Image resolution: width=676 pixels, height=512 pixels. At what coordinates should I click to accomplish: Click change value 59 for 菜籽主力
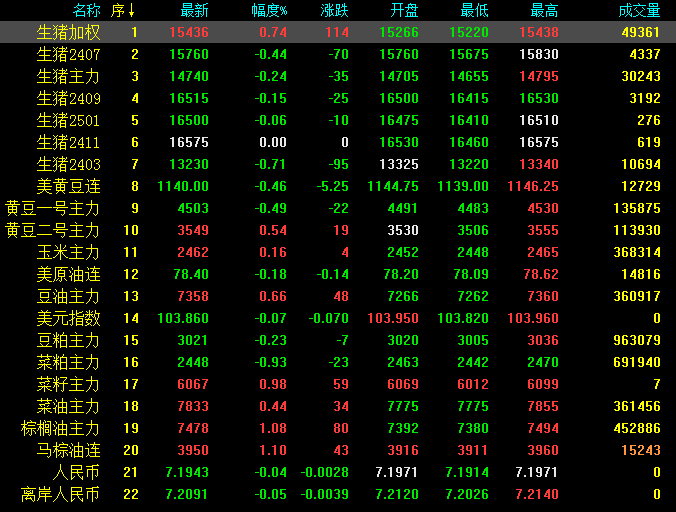pyautogui.click(x=341, y=384)
